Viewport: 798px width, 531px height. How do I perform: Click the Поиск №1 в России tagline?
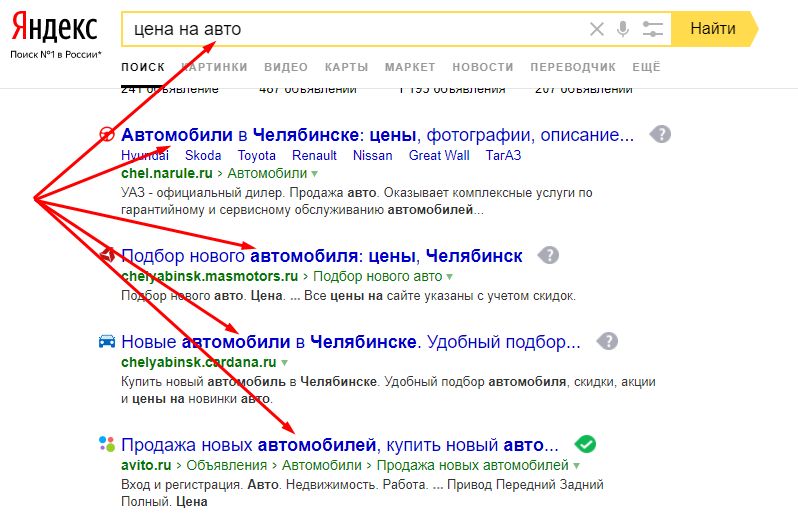coord(56,54)
